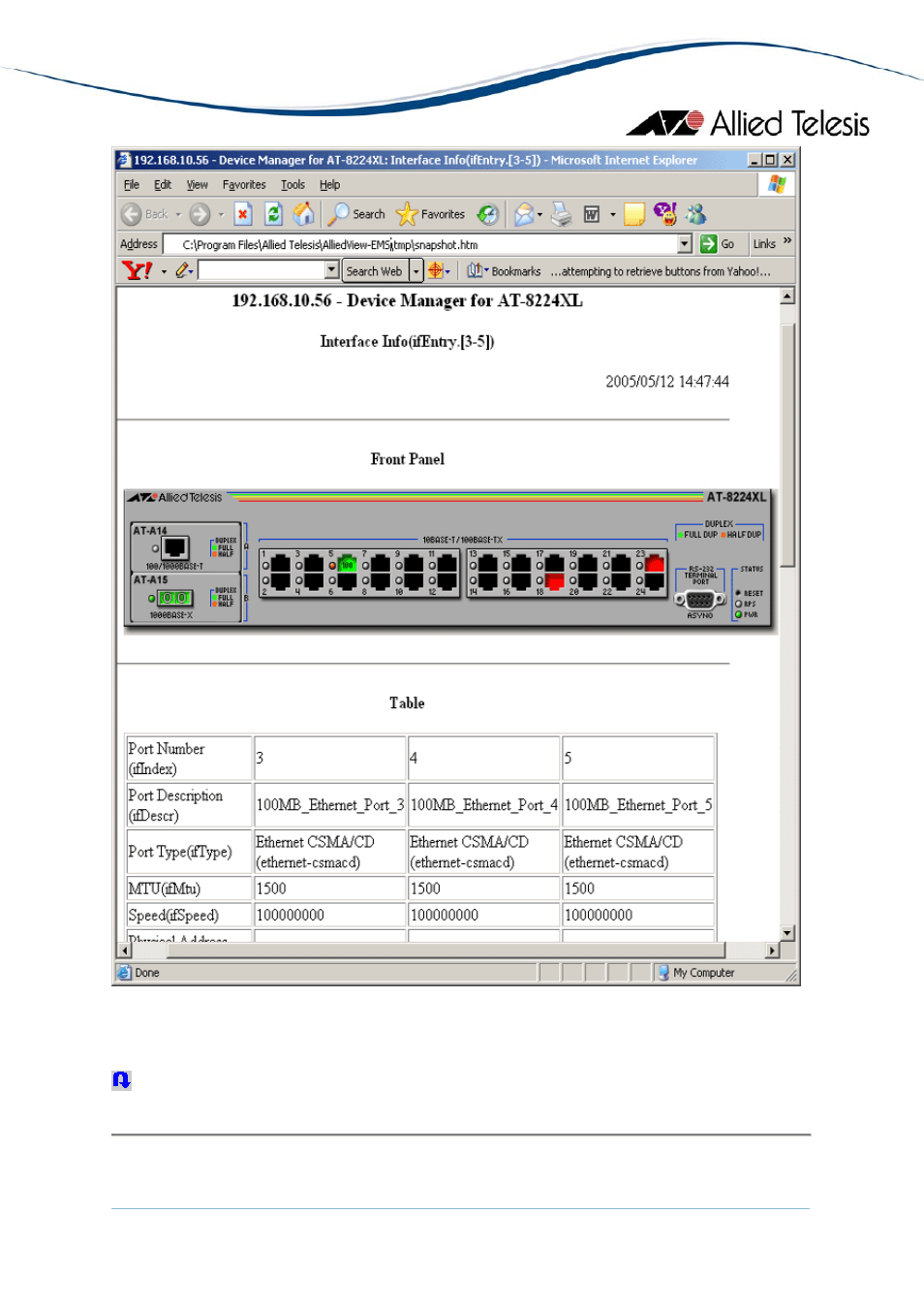Screen dimensions: 924x1308
Task: Click the horizontal scrollbar right arrow
Action: [x=773, y=950]
